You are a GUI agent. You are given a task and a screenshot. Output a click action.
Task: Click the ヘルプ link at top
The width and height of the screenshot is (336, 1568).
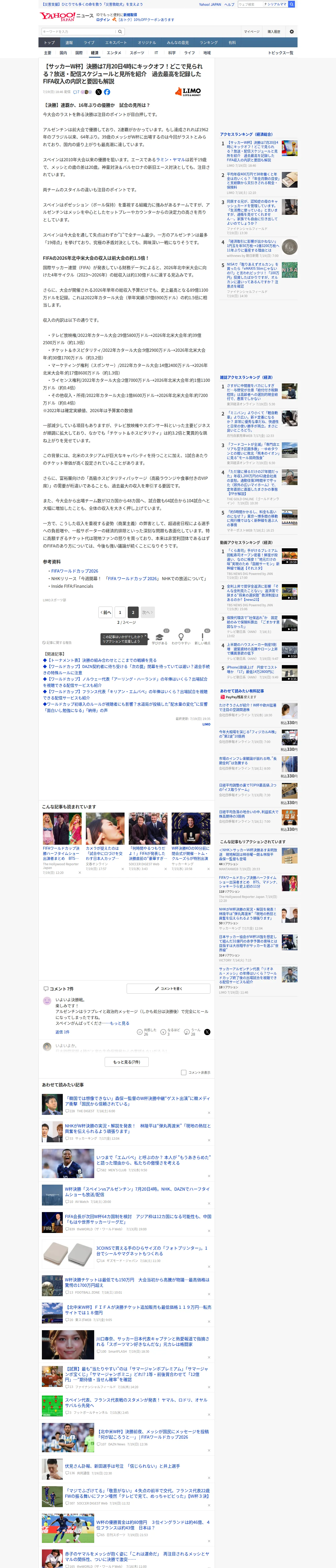click(229, 4)
